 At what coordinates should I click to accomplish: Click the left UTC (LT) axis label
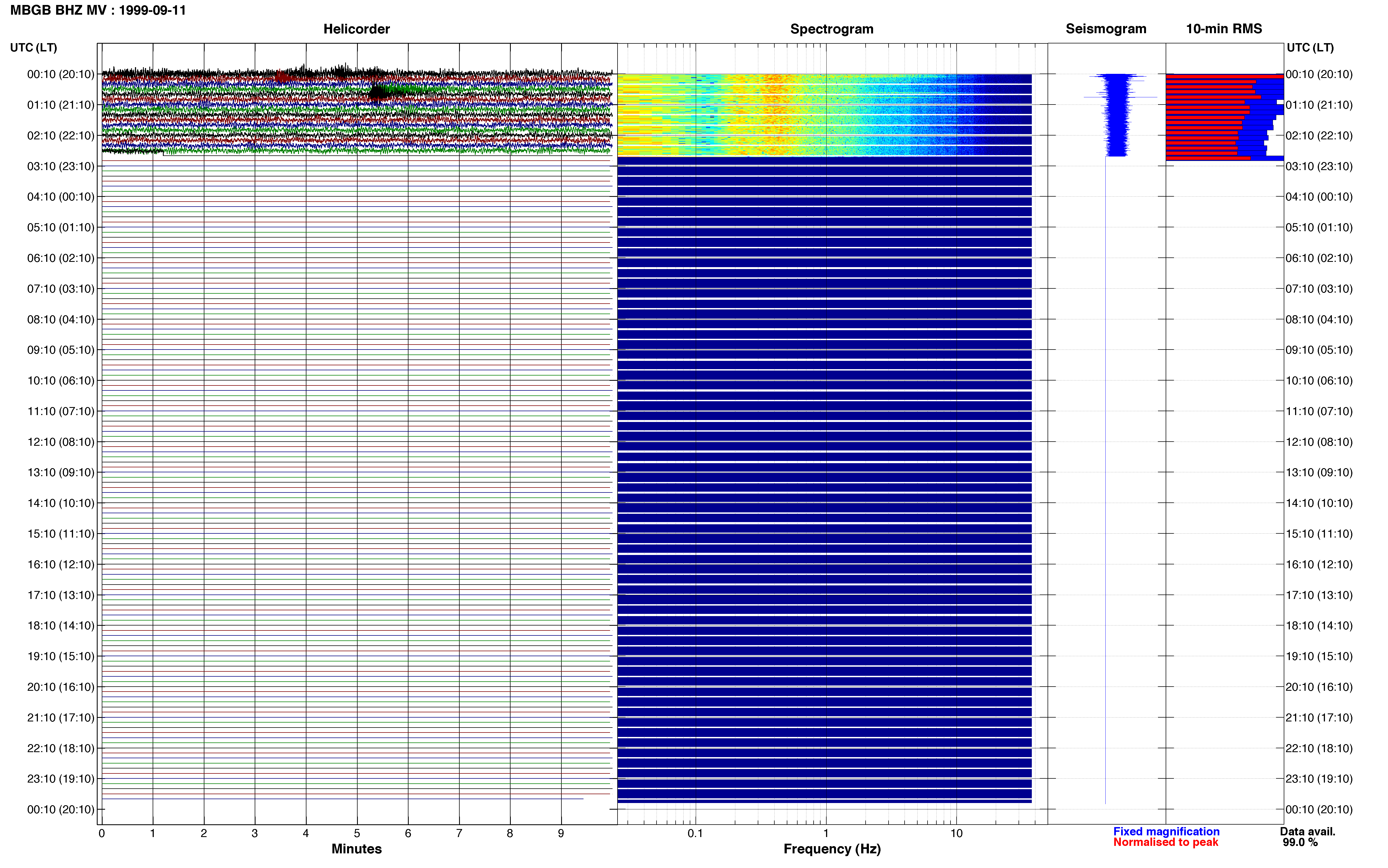coord(33,48)
